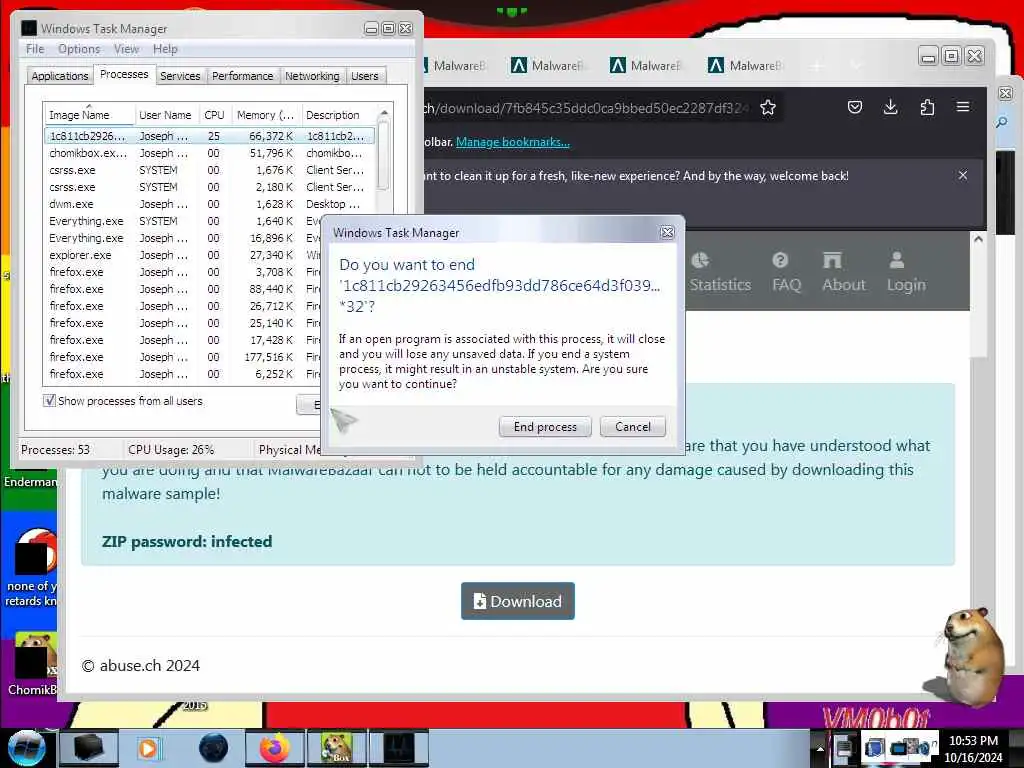The height and width of the screenshot is (768, 1024).
Task: Switch to the third MalwareB Firefox tab
Action: 648,65
